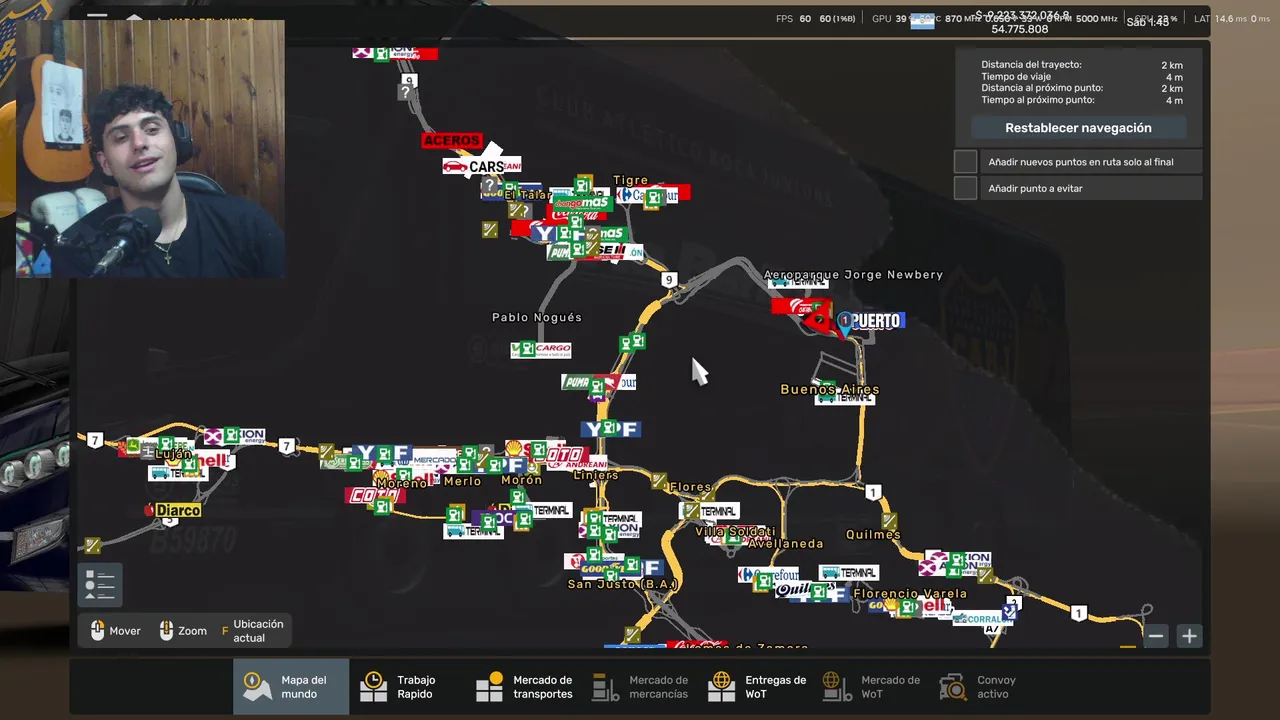The image size is (1280, 720).
Task: Click the CARGO company marker near Pablo Nogués
Action: coord(541,349)
